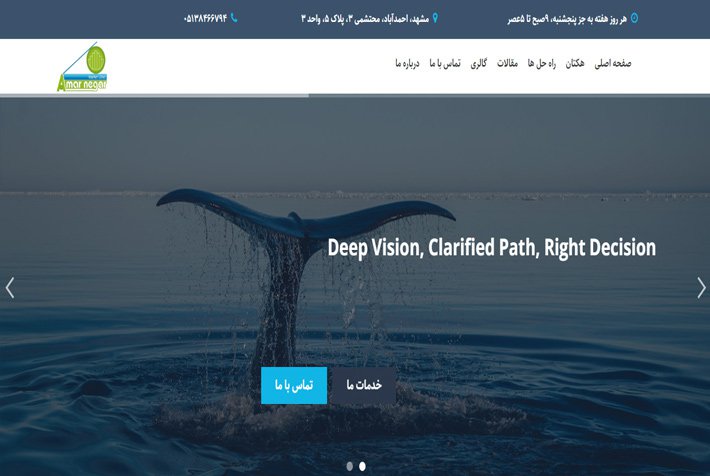
Task: Click the clock icon beside working hours
Action: [x=634, y=18]
